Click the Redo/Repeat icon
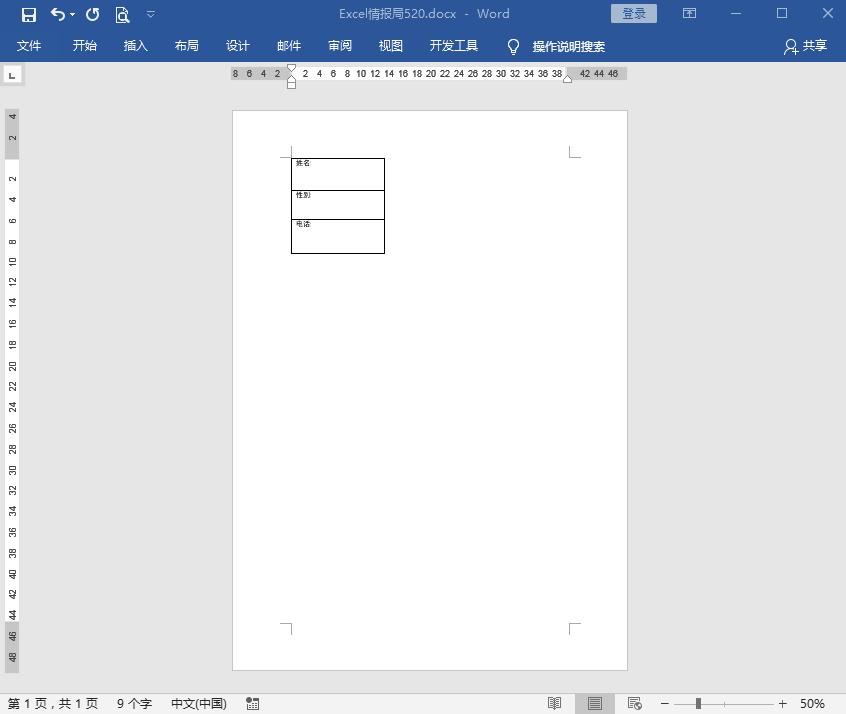 (93, 14)
